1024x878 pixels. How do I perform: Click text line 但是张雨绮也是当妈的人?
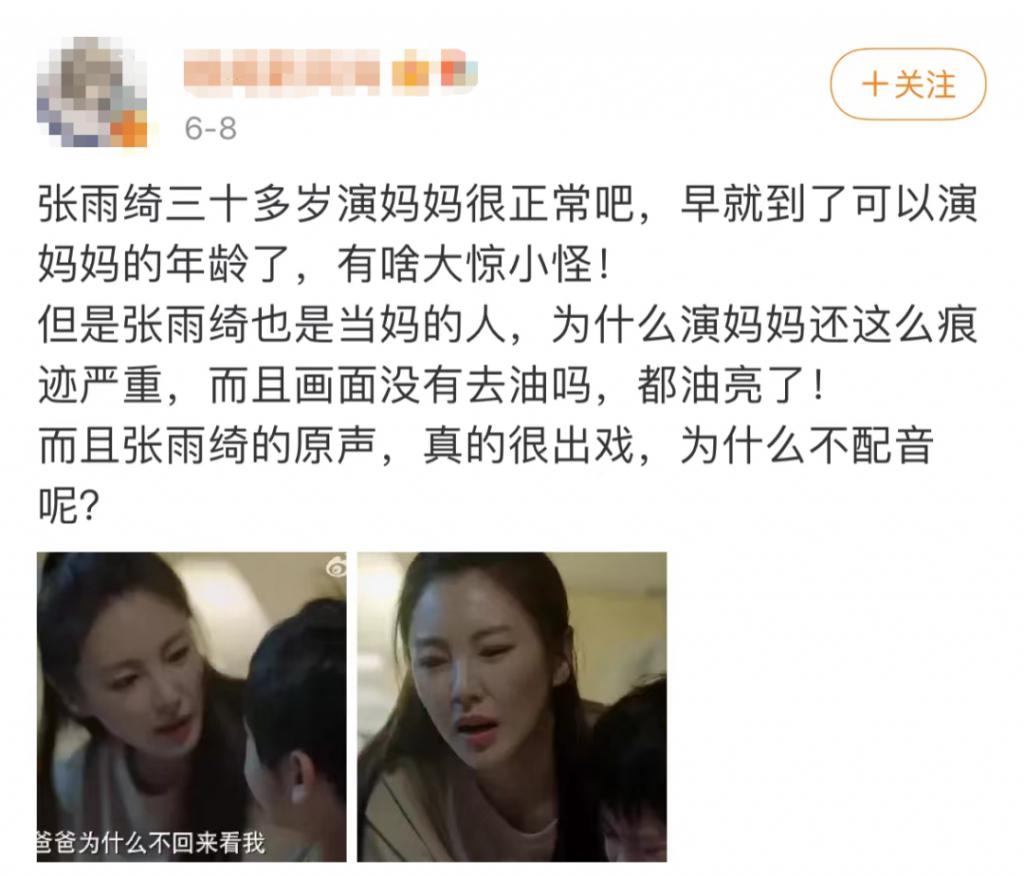[507, 324]
